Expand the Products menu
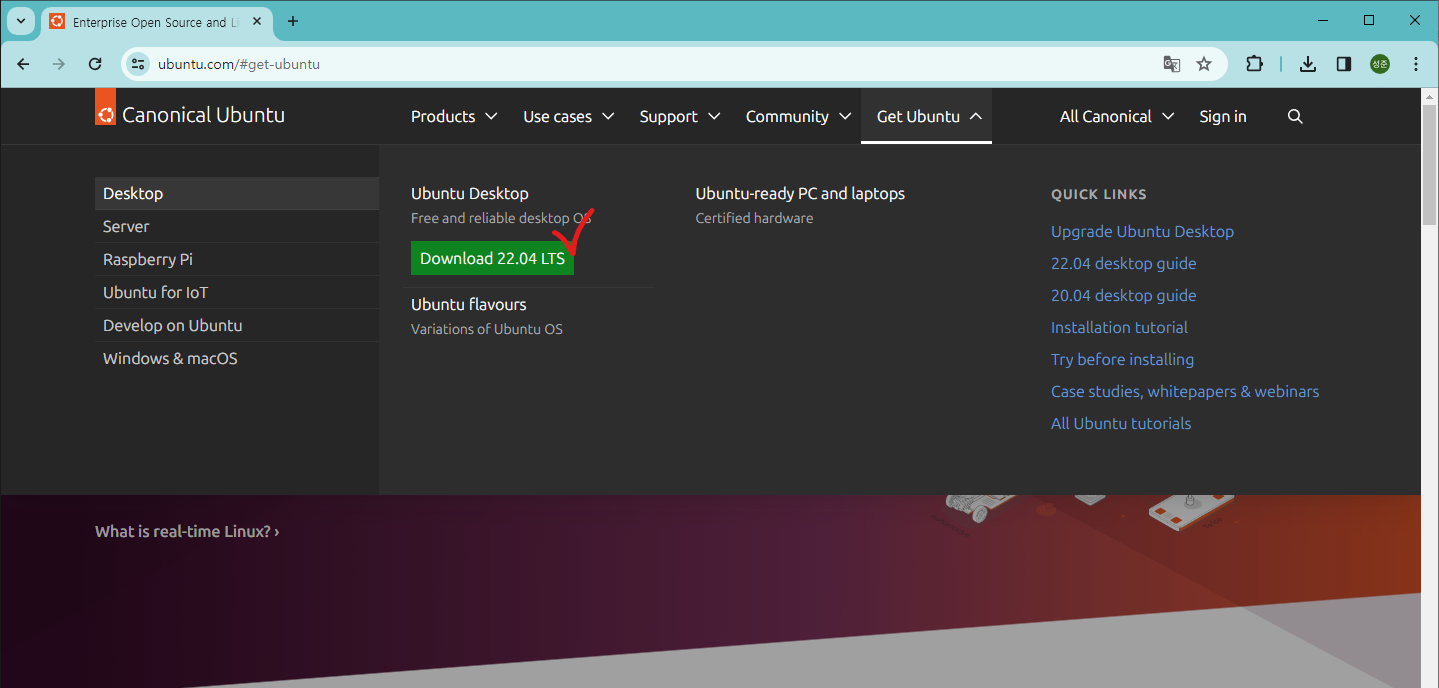The width and height of the screenshot is (1439, 688). coord(454,117)
